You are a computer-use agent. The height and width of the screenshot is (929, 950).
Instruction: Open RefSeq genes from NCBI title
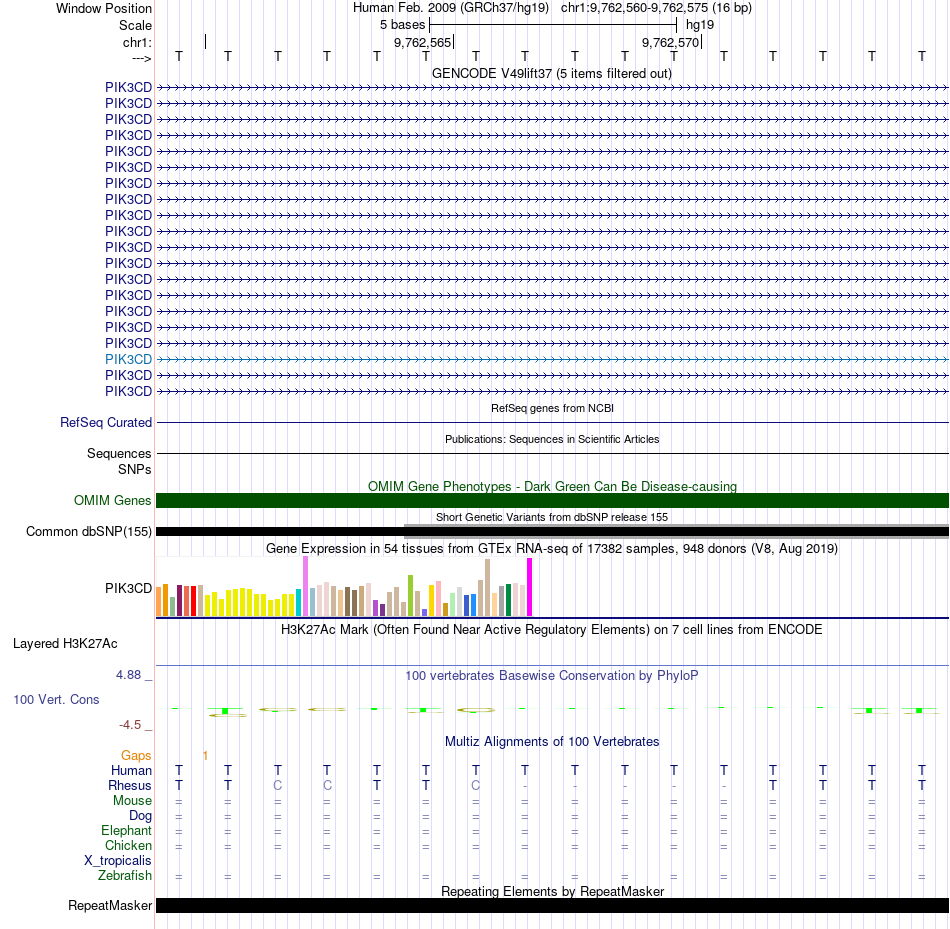[x=552, y=408]
